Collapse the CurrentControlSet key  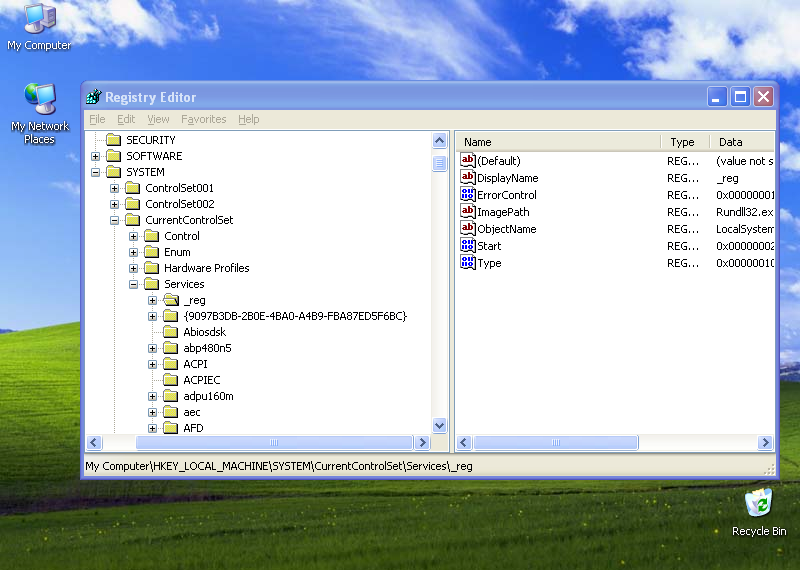point(114,220)
